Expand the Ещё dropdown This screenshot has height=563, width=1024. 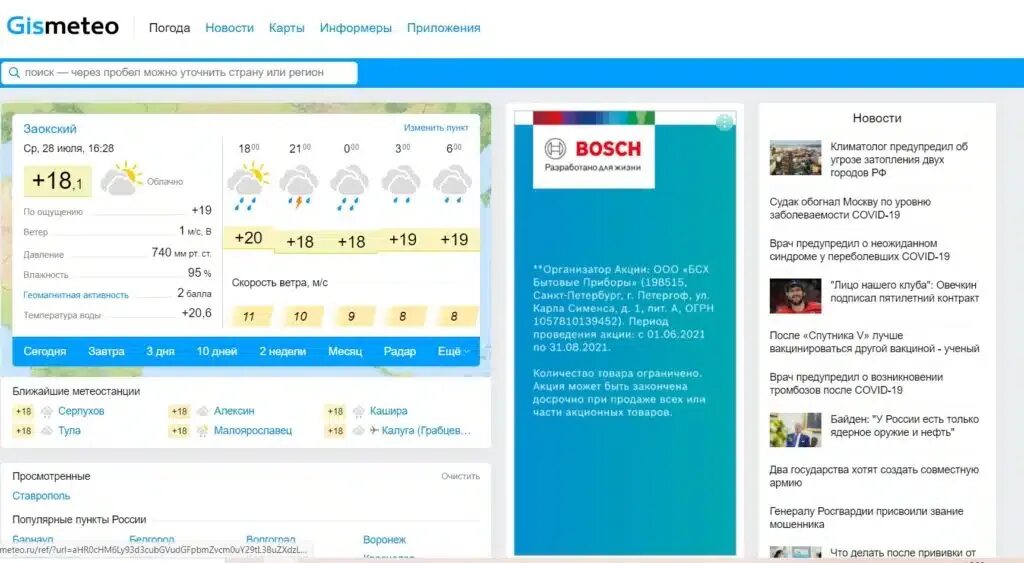pyautogui.click(x=453, y=351)
